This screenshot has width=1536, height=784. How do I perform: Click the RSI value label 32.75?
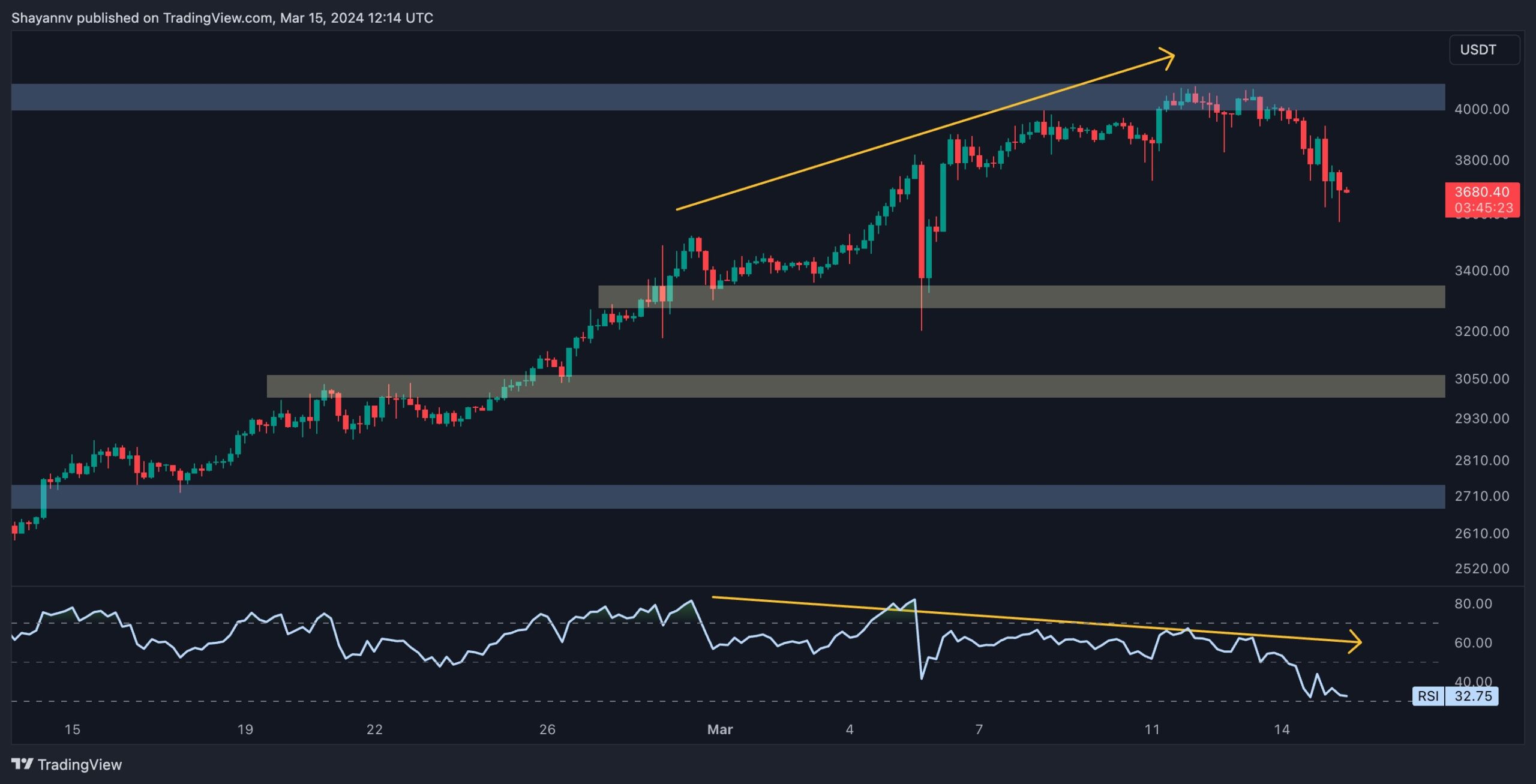[x=1472, y=696]
